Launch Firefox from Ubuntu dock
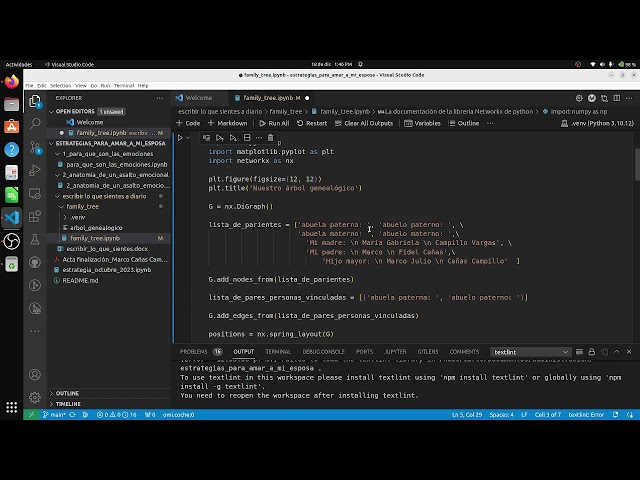This screenshot has width=640, height=480. point(11,81)
